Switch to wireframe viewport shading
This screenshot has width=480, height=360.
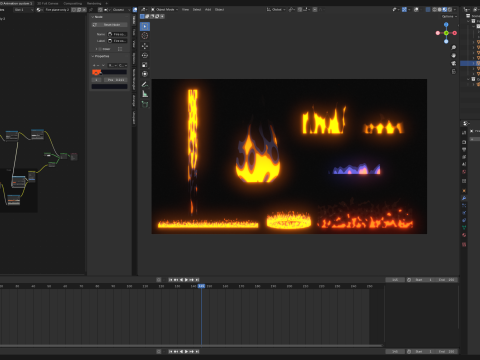(434, 10)
